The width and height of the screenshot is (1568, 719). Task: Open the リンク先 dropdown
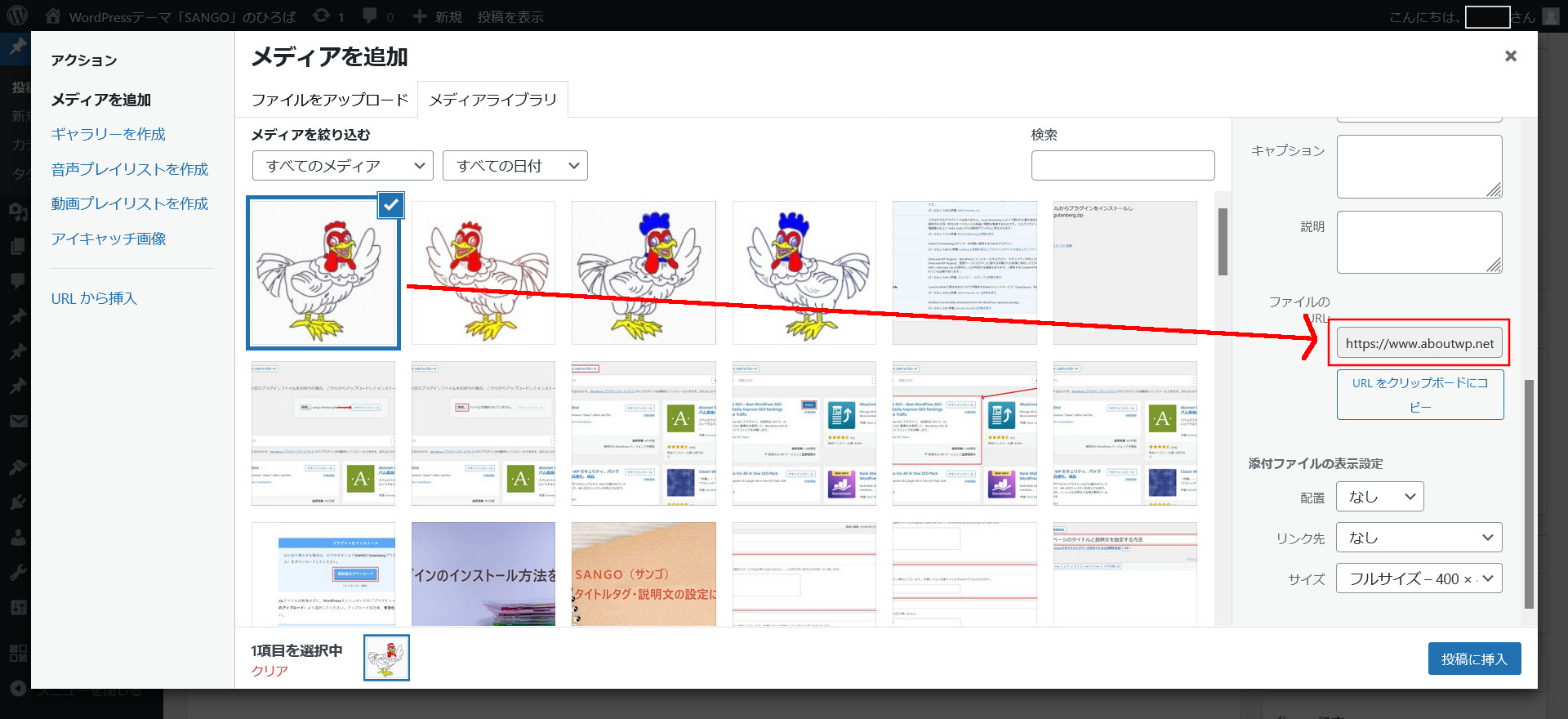1419,538
